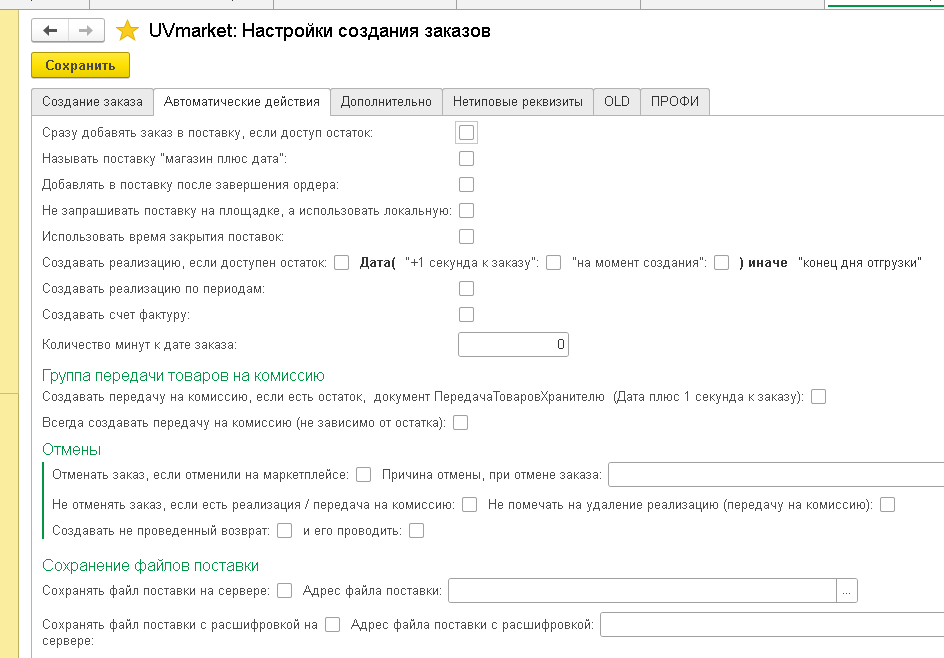Click the Группа передачи товаров на комиссию heading
This screenshot has width=944, height=658.
(183, 376)
